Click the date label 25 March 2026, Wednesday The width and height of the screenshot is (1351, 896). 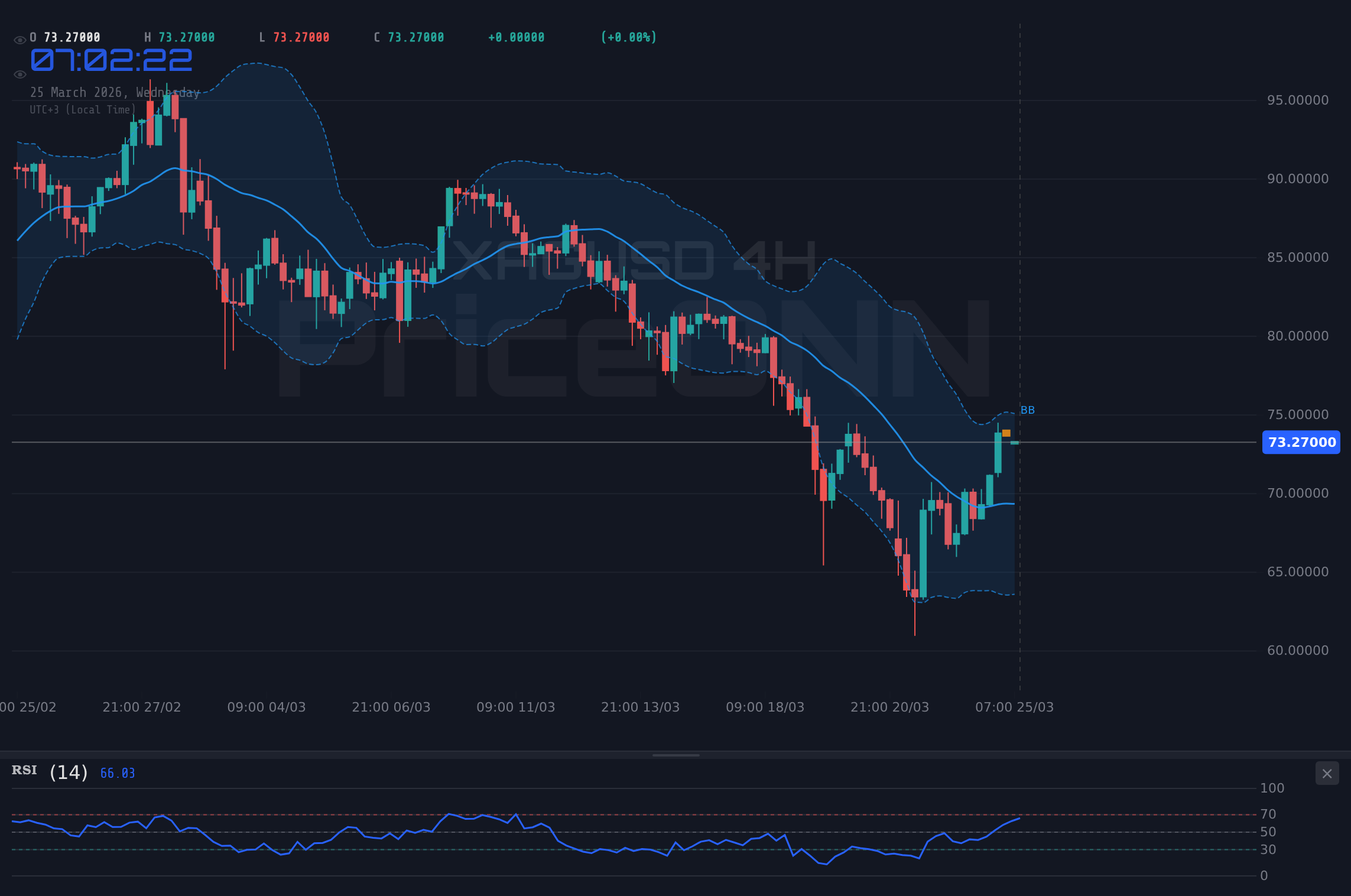point(115,92)
